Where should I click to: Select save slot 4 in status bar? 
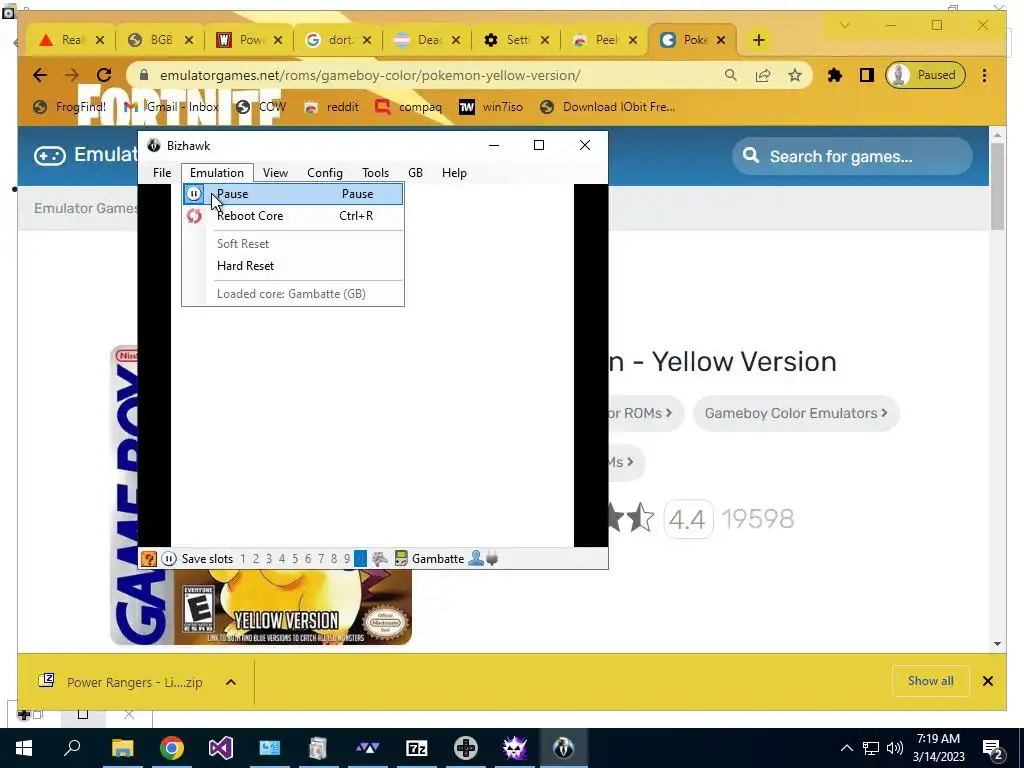282,559
